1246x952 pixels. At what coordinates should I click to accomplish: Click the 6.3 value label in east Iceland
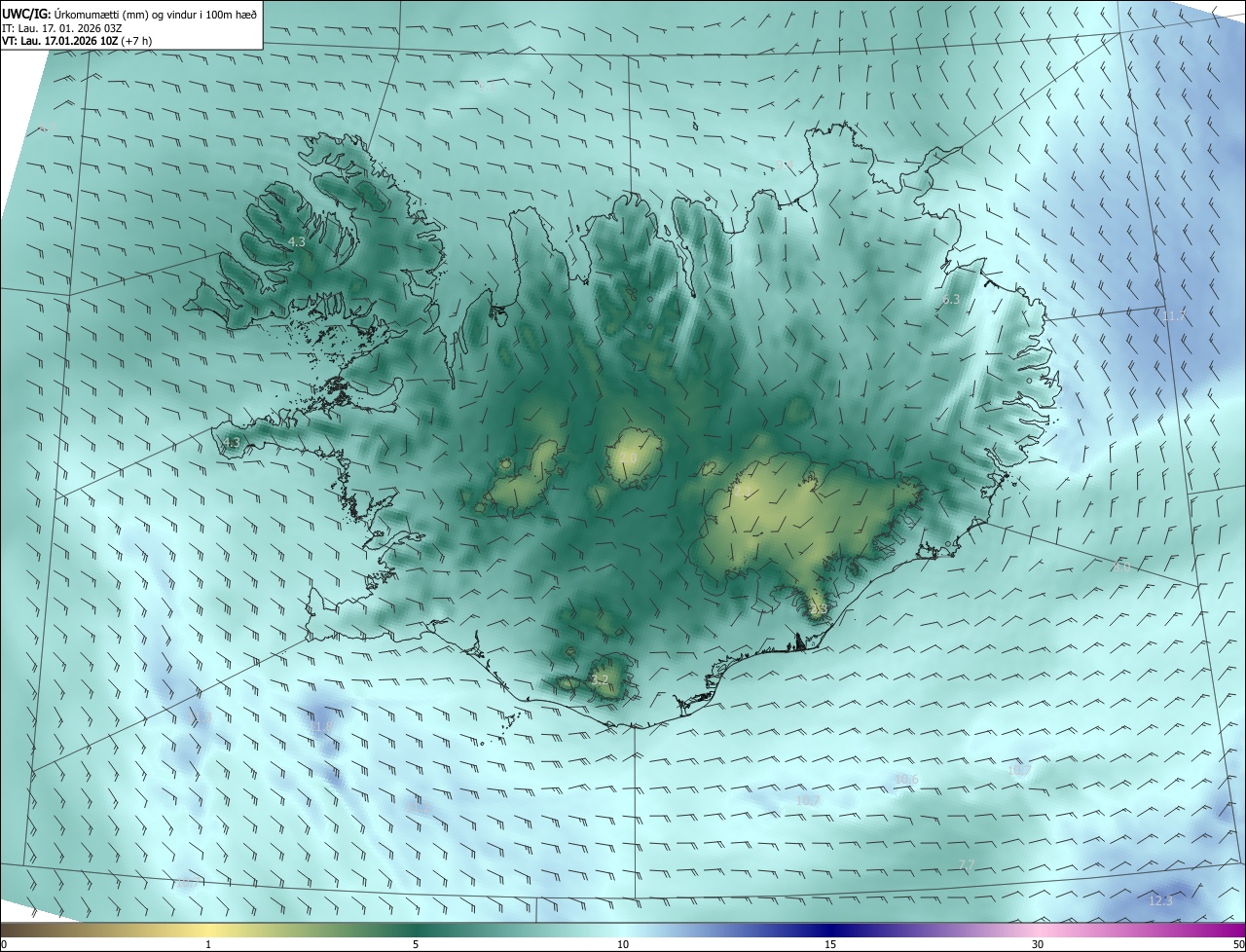[x=951, y=300]
